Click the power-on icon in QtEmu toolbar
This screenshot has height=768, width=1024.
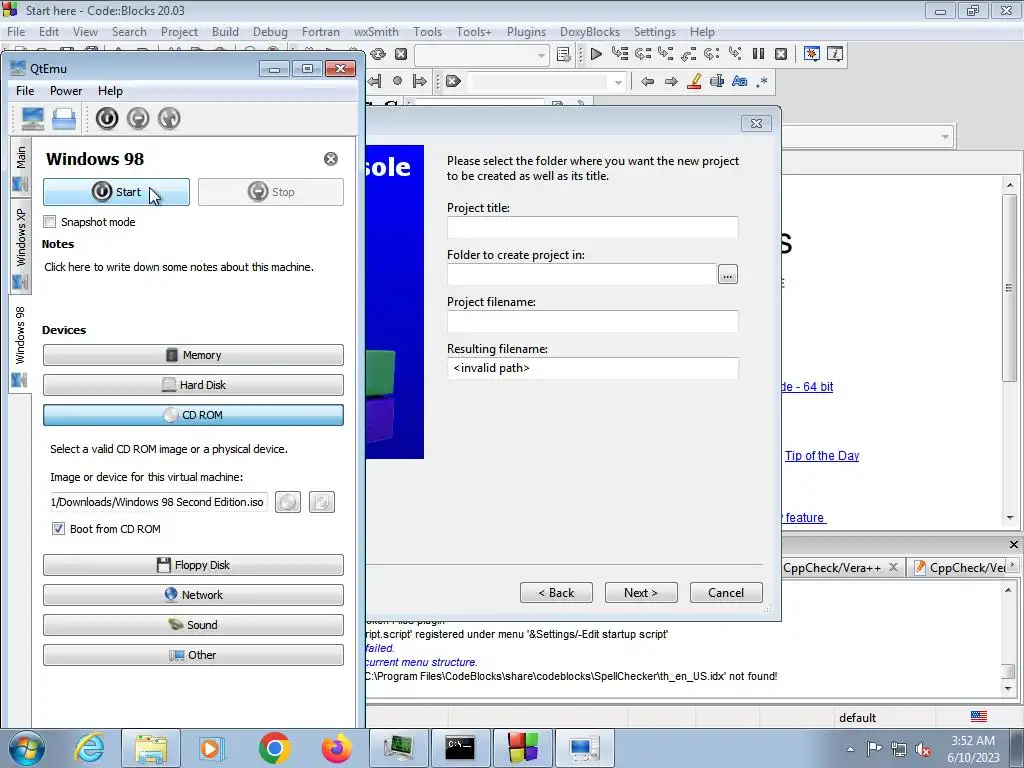pos(107,118)
